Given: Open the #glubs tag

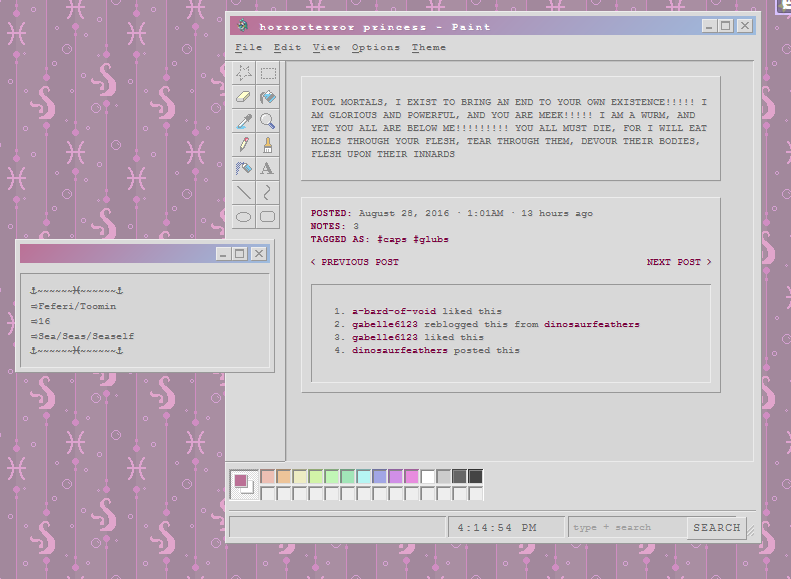Looking at the screenshot, I should pyautogui.click(x=430, y=240).
